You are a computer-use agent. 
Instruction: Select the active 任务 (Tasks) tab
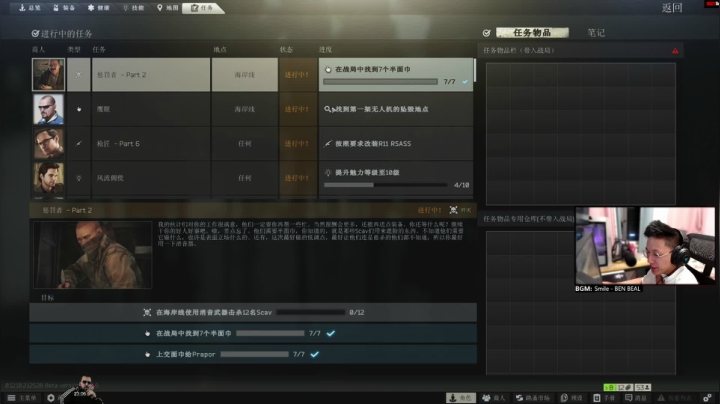tap(202, 8)
